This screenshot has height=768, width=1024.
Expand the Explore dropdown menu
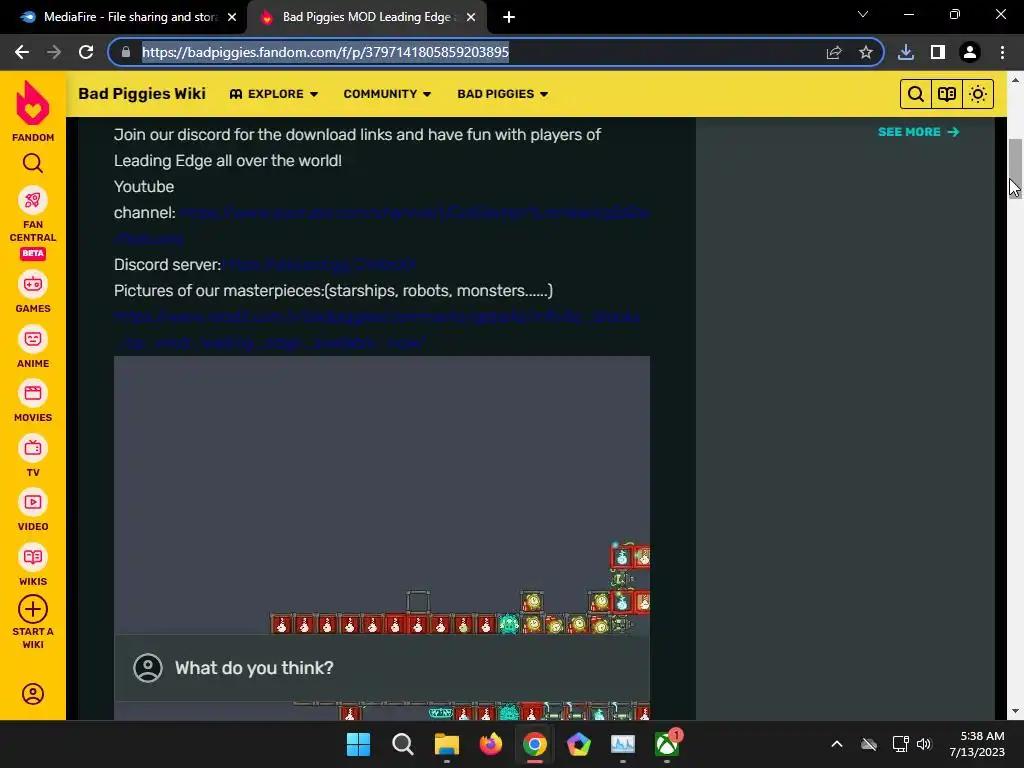tap(274, 94)
